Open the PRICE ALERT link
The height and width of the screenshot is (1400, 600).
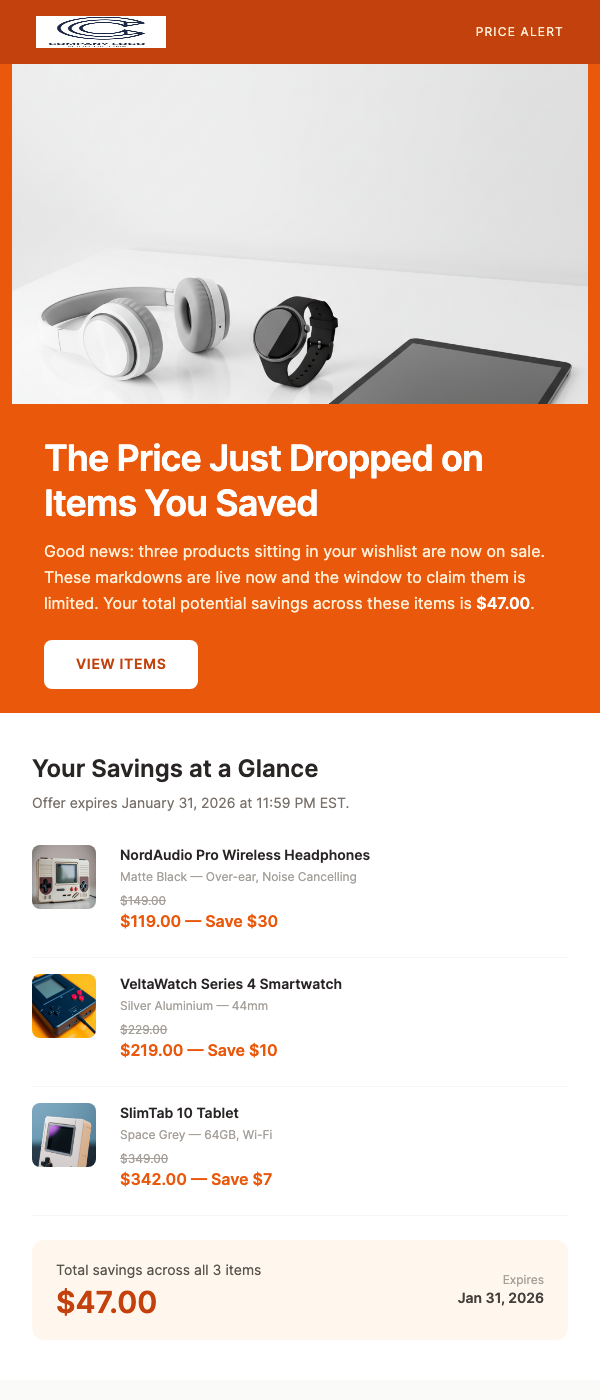519,31
